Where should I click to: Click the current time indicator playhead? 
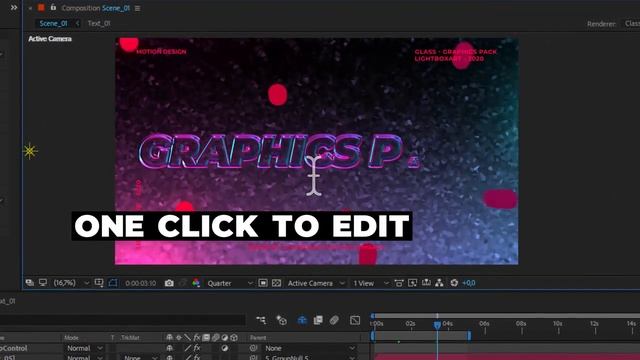[437, 325]
